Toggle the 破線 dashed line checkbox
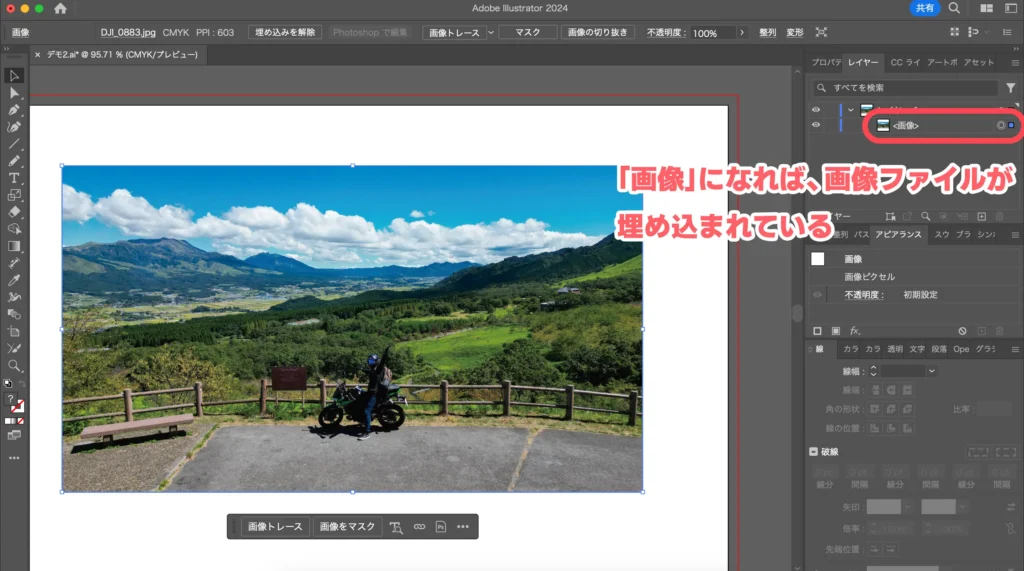This screenshot has height=571, width=1024. [x=814, y=451]
